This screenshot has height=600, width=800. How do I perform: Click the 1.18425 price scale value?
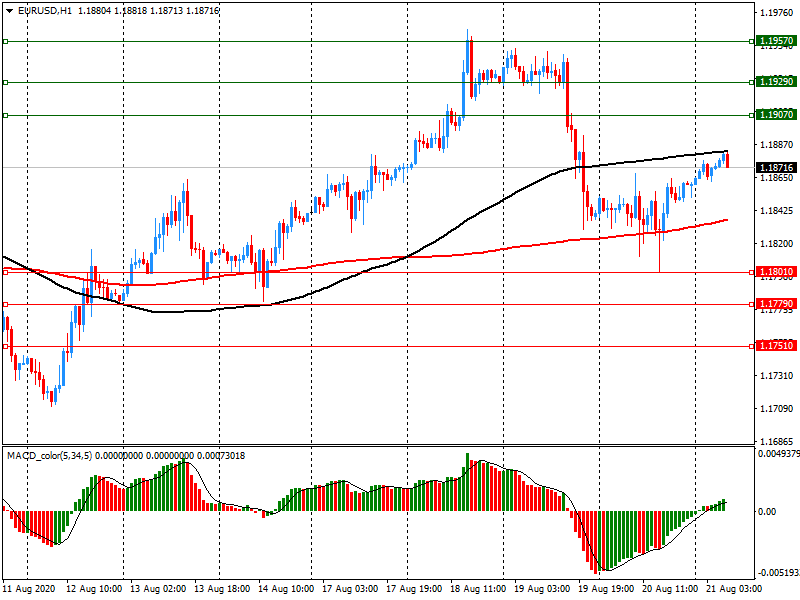pos(777,211)
